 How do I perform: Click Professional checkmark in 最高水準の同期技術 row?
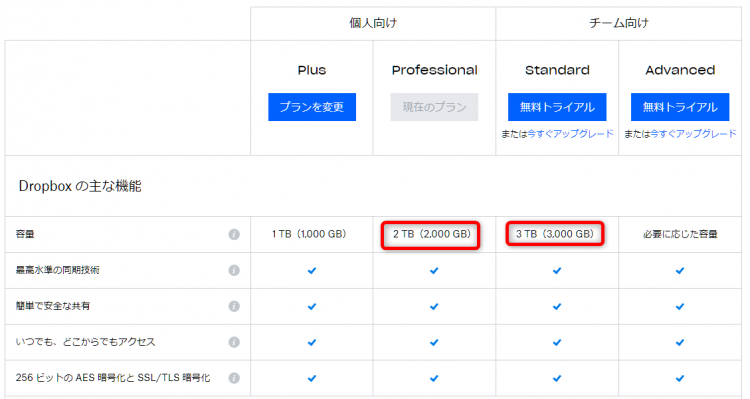[434, 271]
